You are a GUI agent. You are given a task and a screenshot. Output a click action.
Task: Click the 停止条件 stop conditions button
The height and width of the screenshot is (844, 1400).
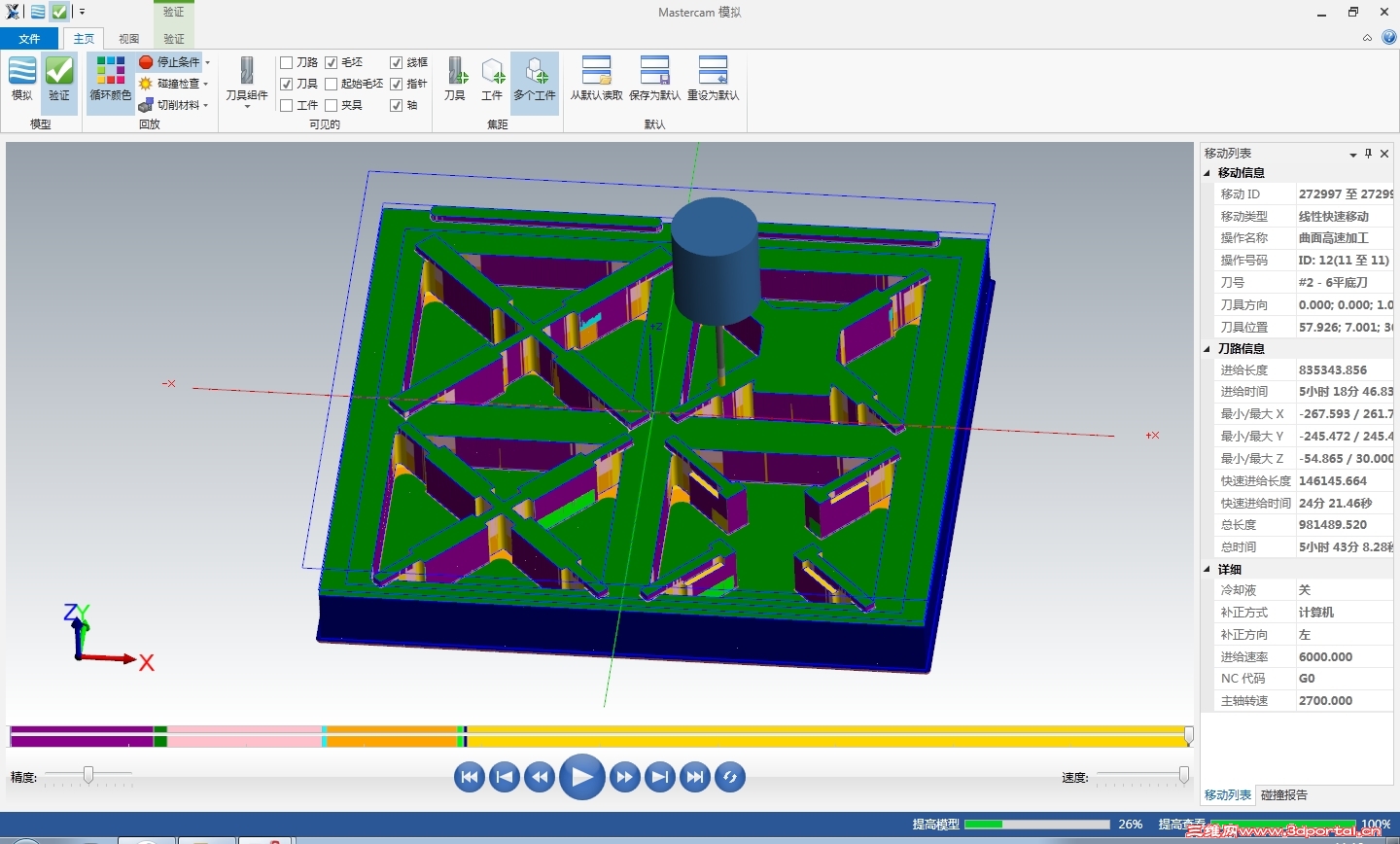pos(170,62)
